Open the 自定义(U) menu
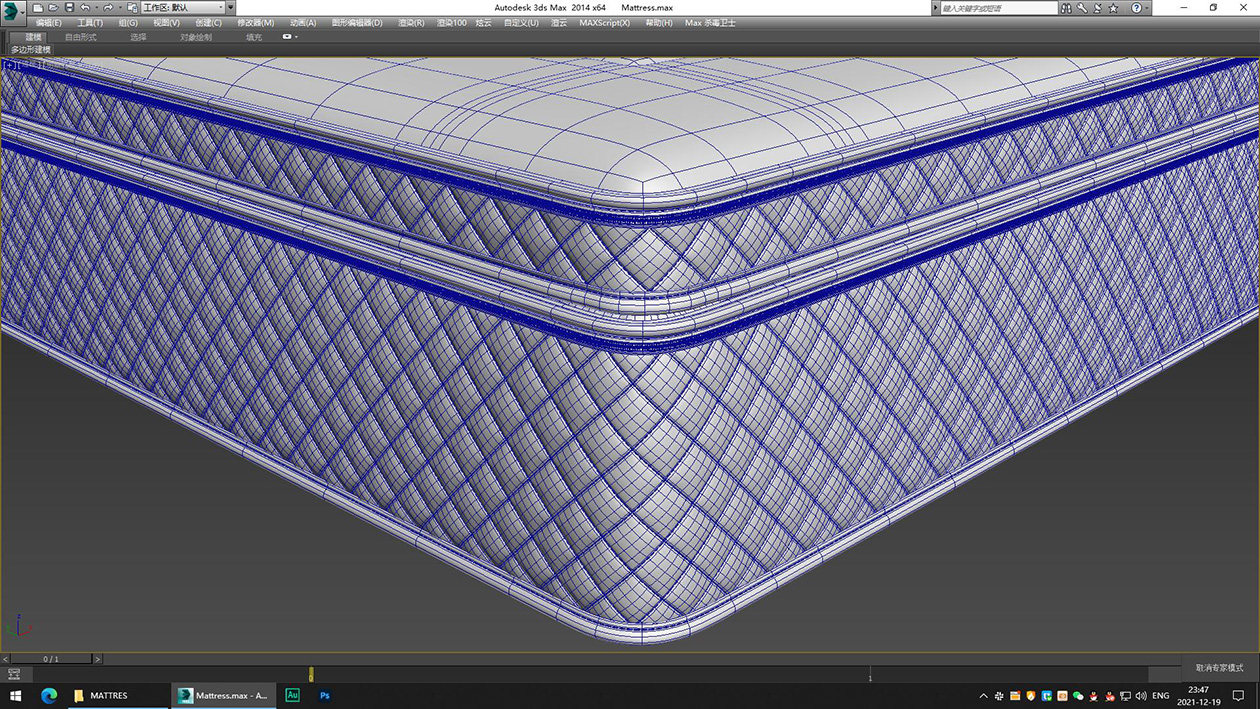The image size is (1260, 709). (521, 22)
